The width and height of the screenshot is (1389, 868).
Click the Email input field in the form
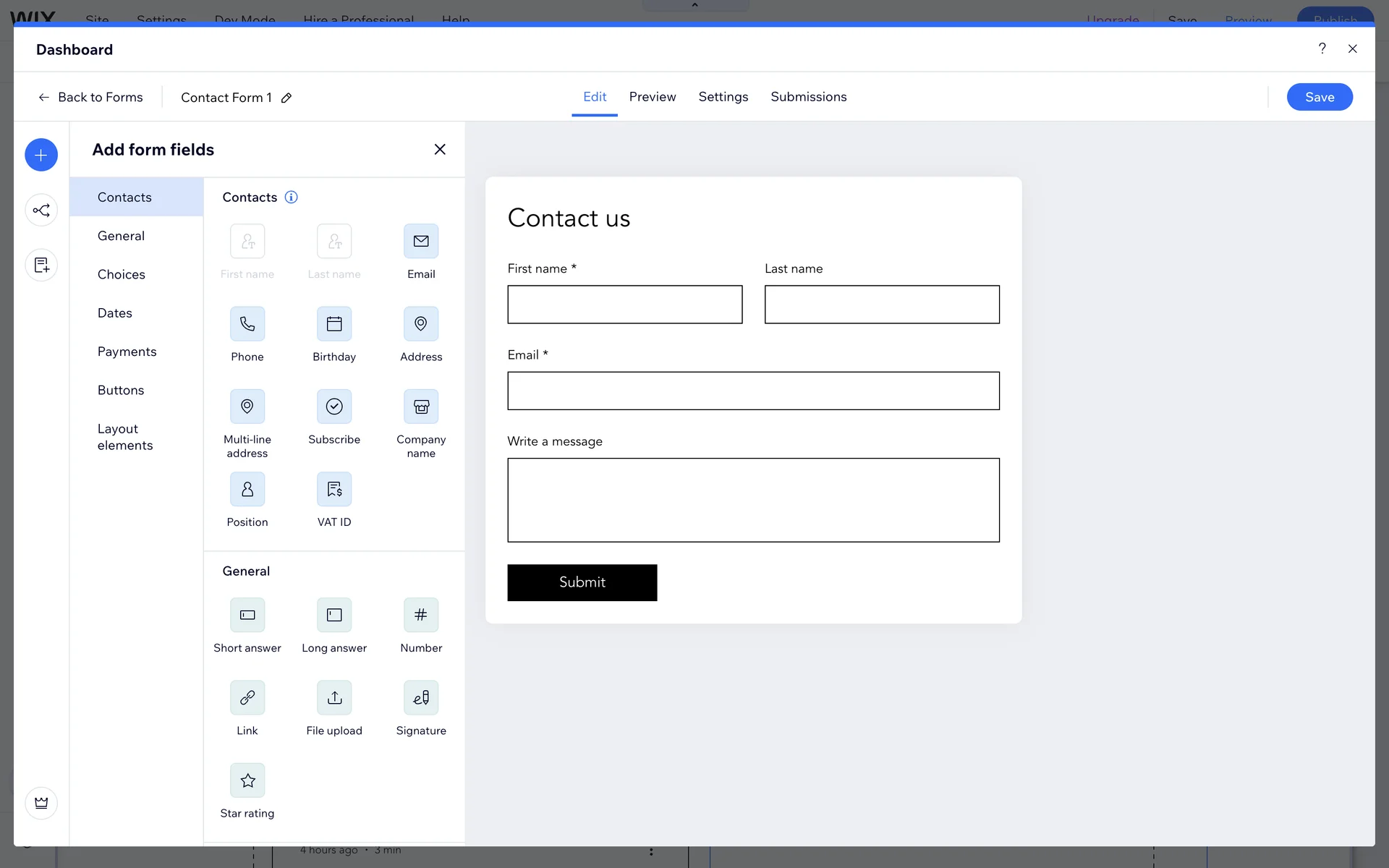point(753,391)
